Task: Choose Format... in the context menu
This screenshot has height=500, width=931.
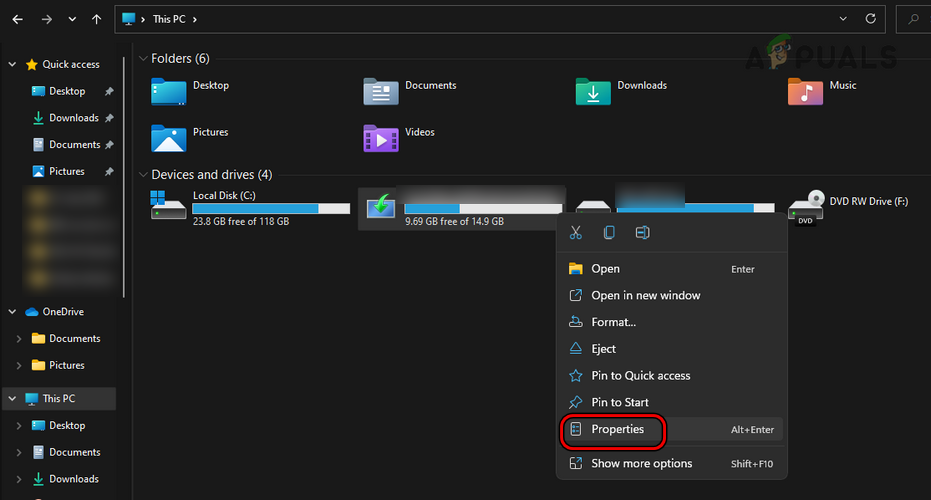Action: pyautogui.click(x=613, y=322)
